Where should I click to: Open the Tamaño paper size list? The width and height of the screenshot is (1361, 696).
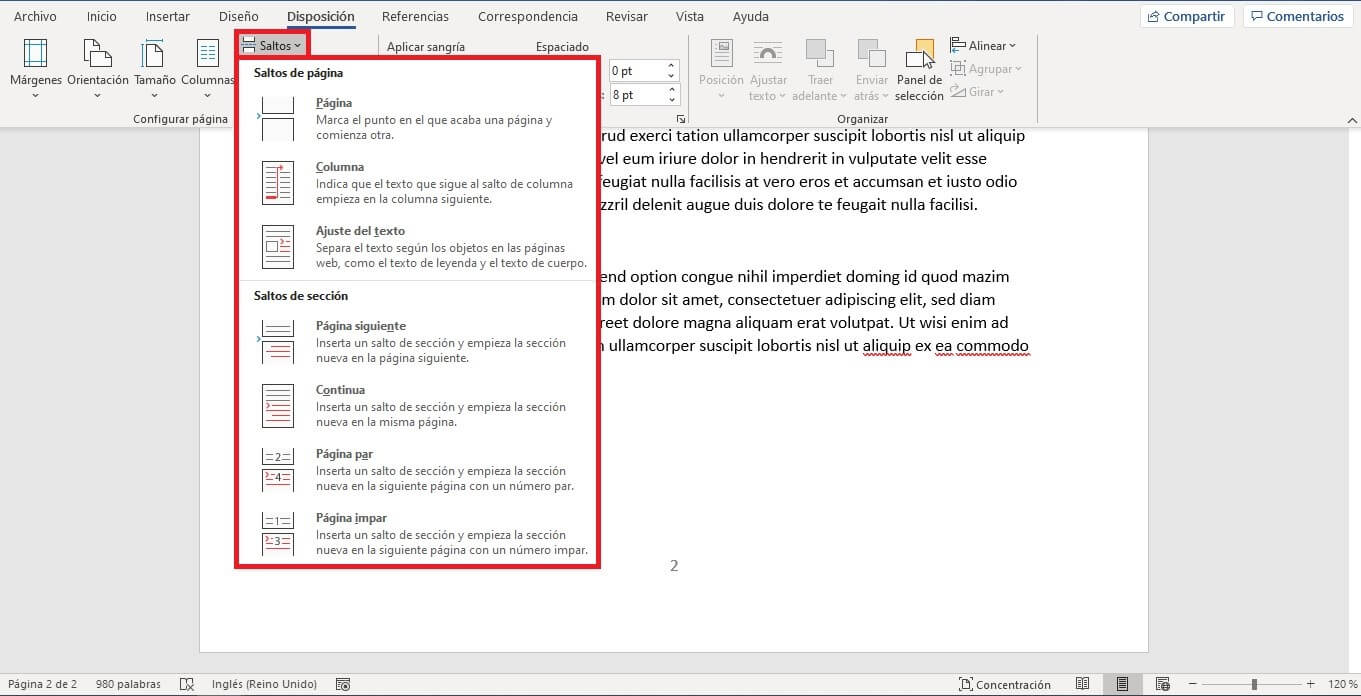click(154, 68)
